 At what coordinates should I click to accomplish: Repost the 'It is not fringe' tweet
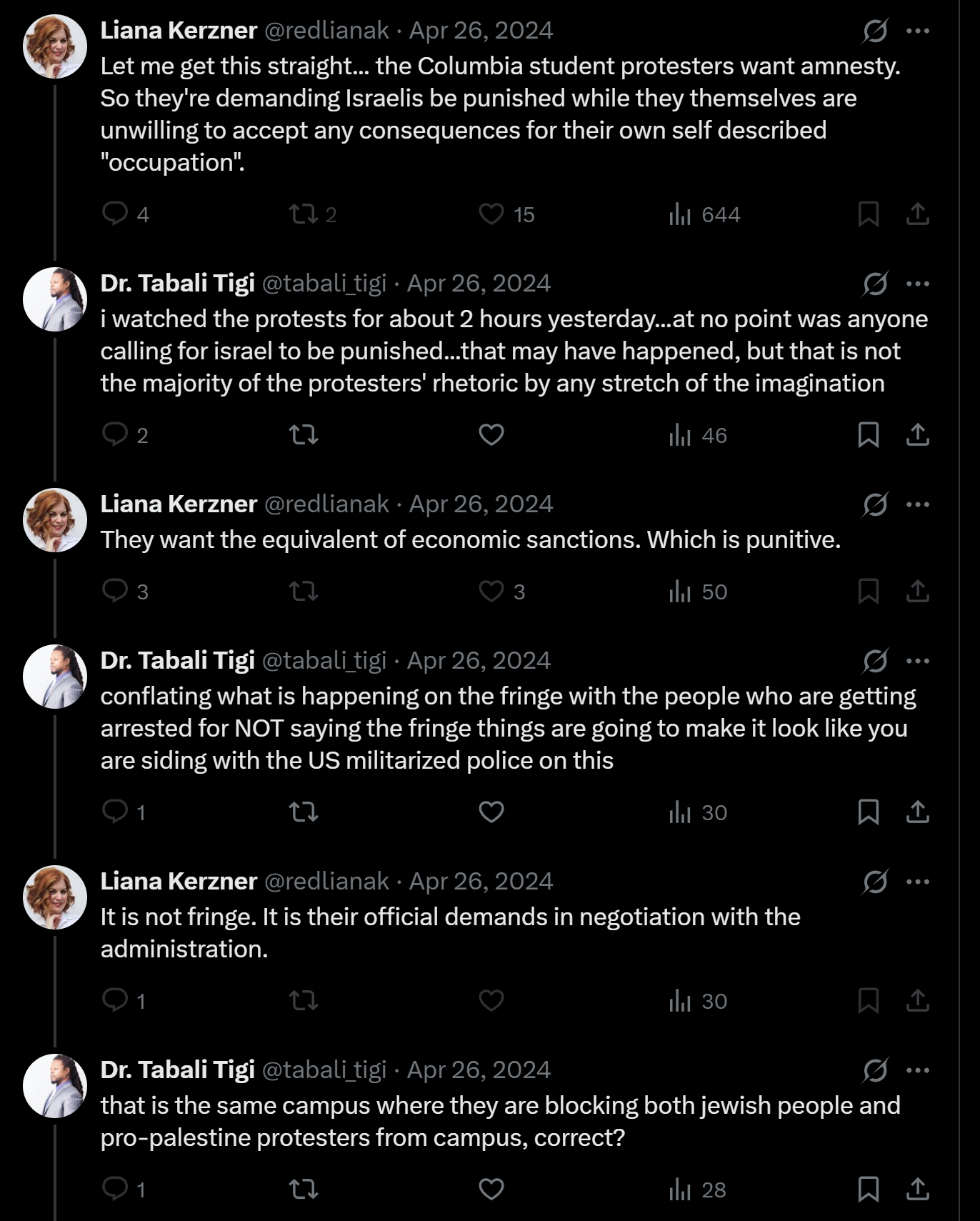tap(304, 1001)
